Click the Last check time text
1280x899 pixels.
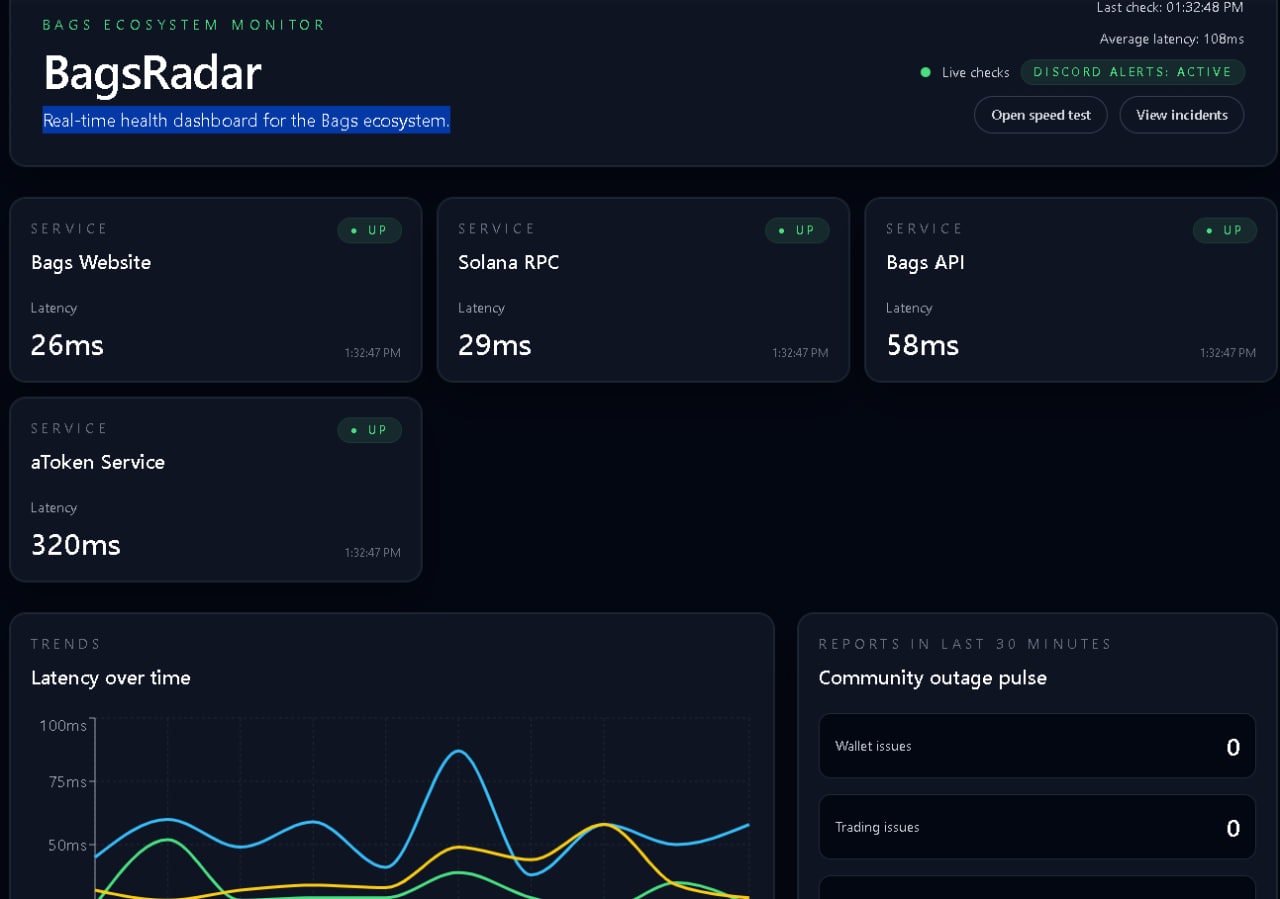1170,8
